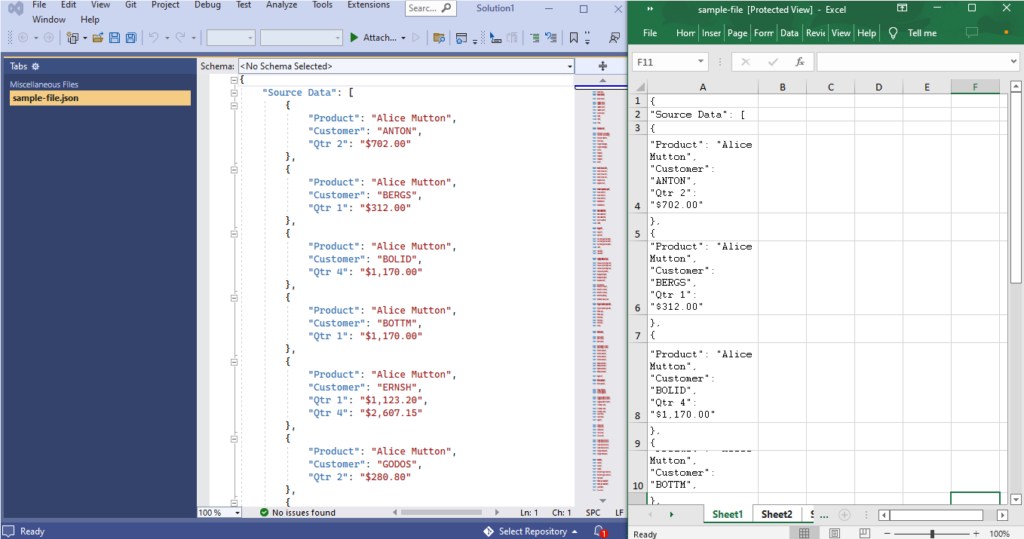Click the New Project icon in the Visual Studio toolbar
This screenshot has height=539, width=1024.
72,38
